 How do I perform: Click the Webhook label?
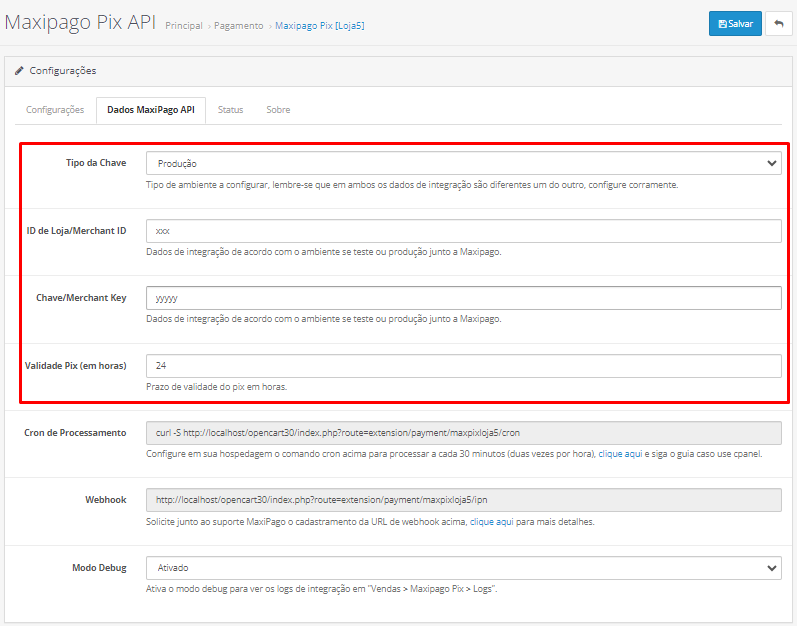(x=106, y=499)
